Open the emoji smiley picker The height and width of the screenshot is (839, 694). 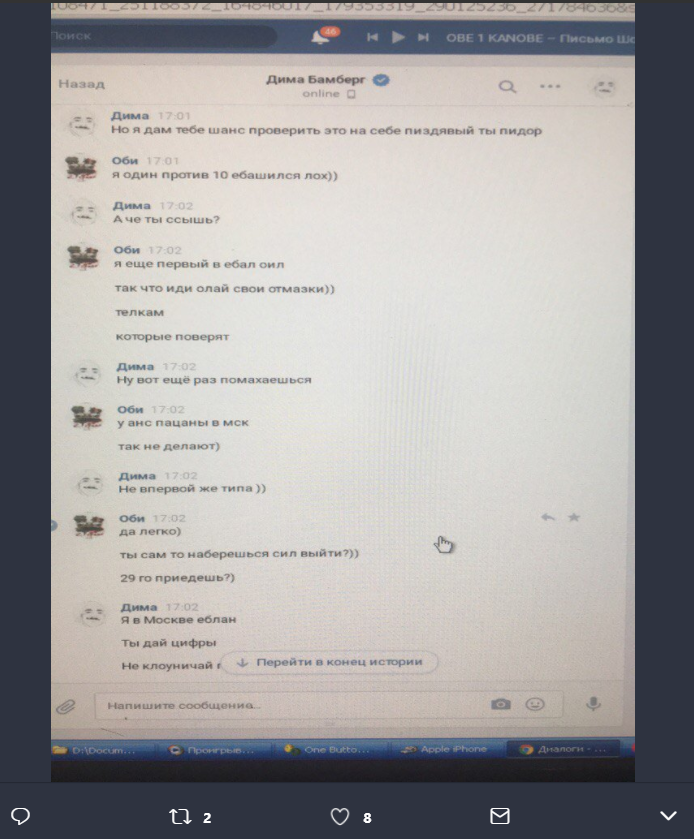point(535,704)
